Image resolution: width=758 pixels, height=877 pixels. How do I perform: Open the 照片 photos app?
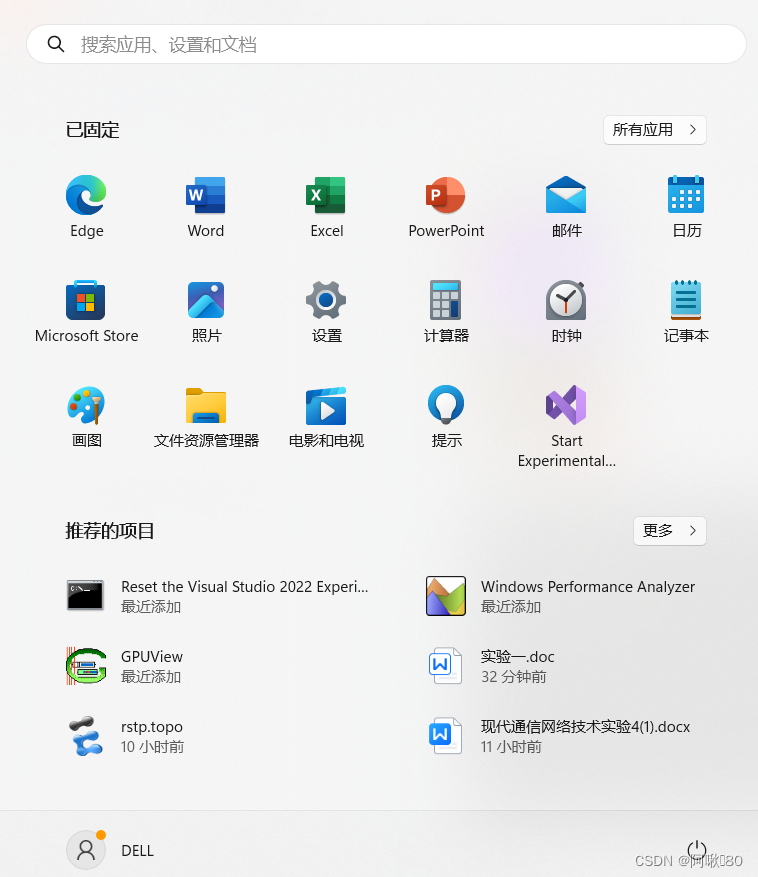[x=206, y=300]
